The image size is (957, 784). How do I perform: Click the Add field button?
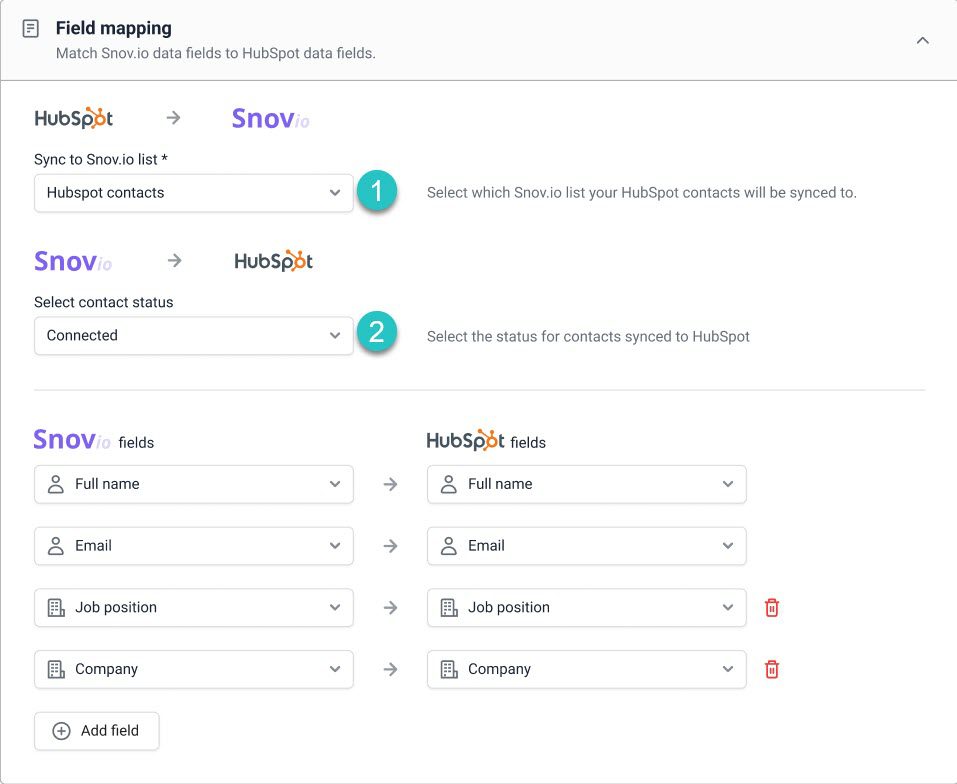click(96, 730)
